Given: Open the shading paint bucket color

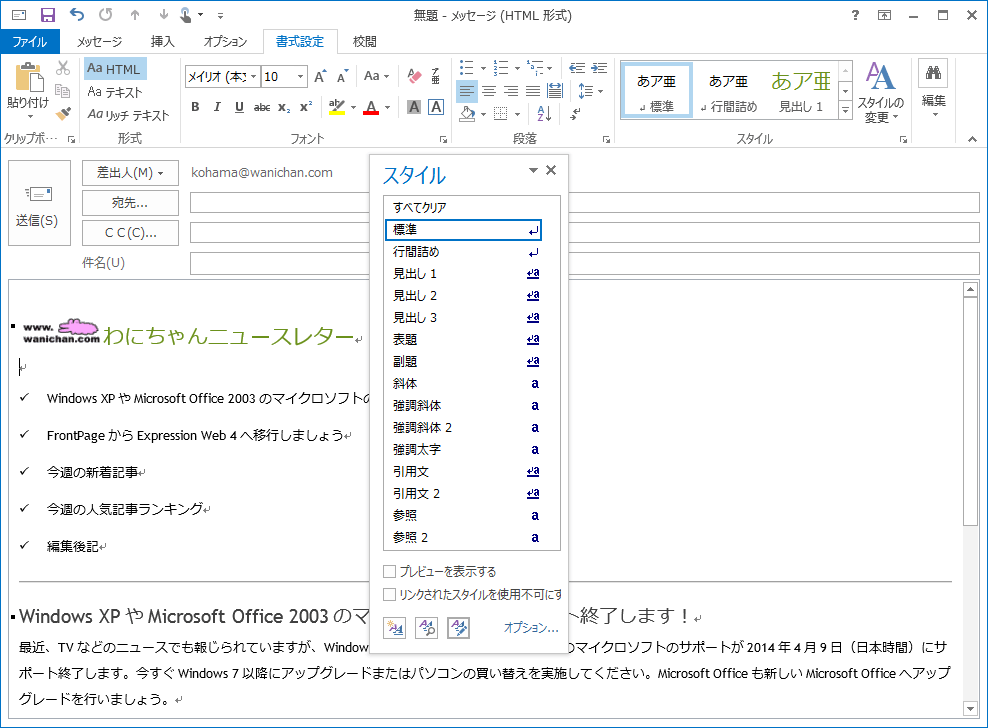Looking at the screenshot, I should [x=467, y=114].
